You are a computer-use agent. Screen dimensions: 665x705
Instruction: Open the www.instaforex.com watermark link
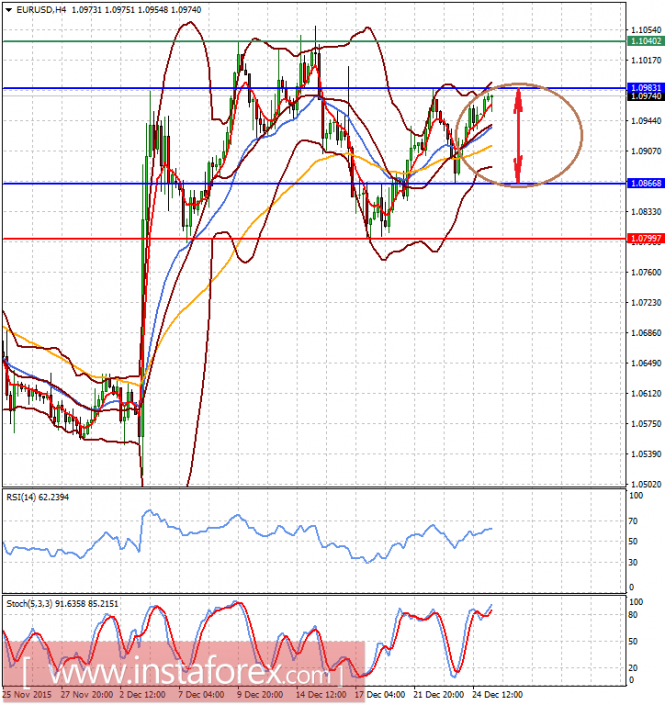tap(183, 673)
